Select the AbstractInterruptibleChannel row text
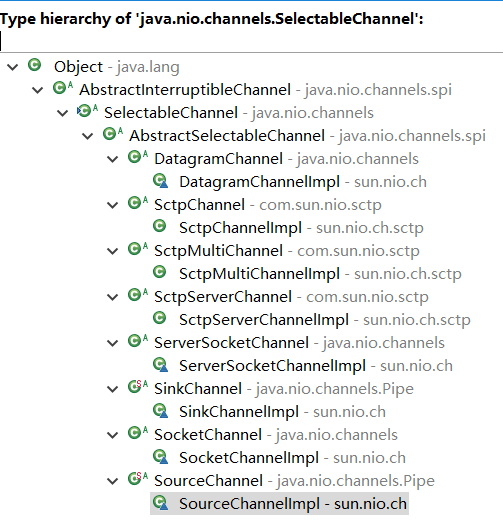 265,90
